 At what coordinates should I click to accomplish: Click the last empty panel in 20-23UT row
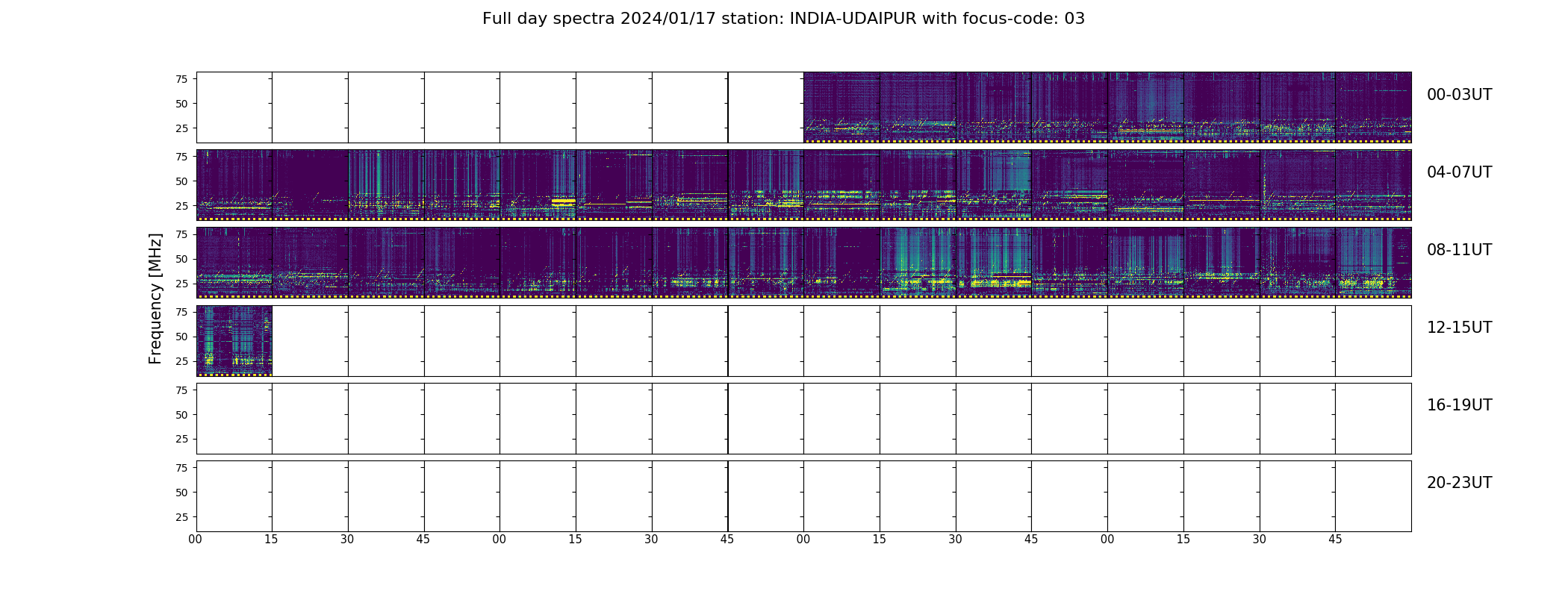pyautogui.click(x=1373, y=496)
